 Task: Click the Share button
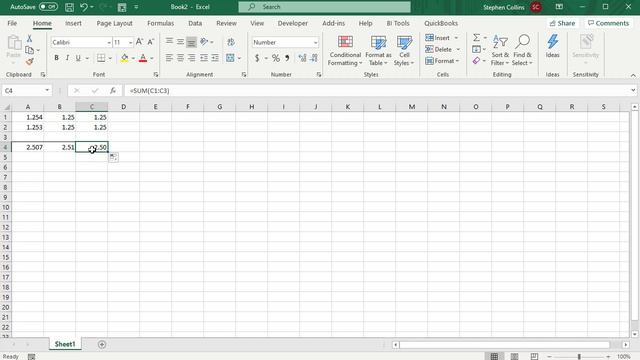562,23
